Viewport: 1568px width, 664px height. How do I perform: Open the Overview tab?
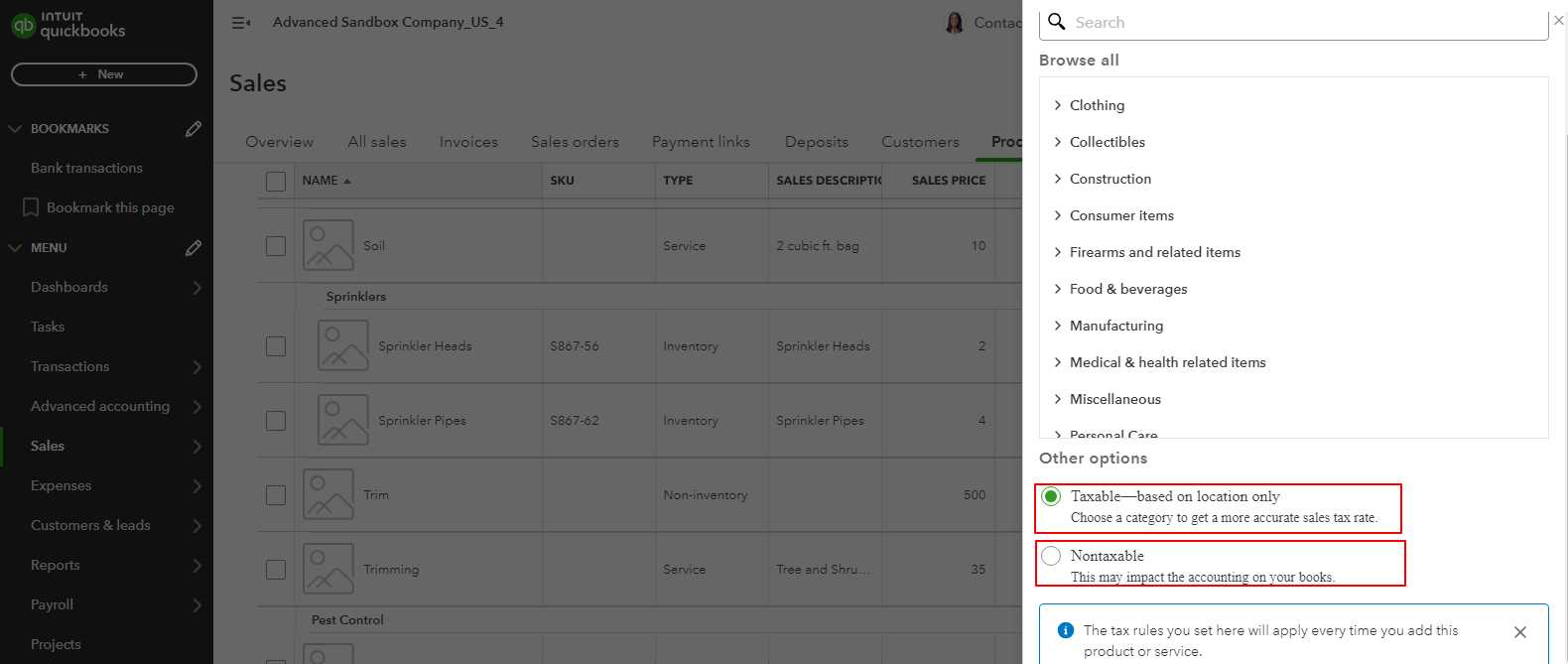click(279, 142)
